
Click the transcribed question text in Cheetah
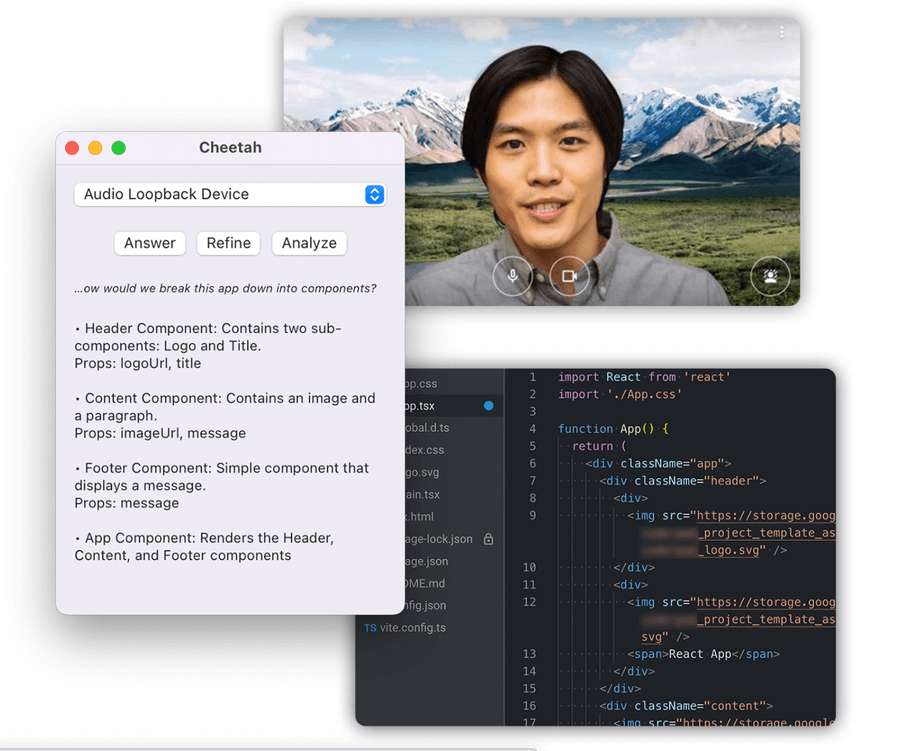tap(225, 288)
